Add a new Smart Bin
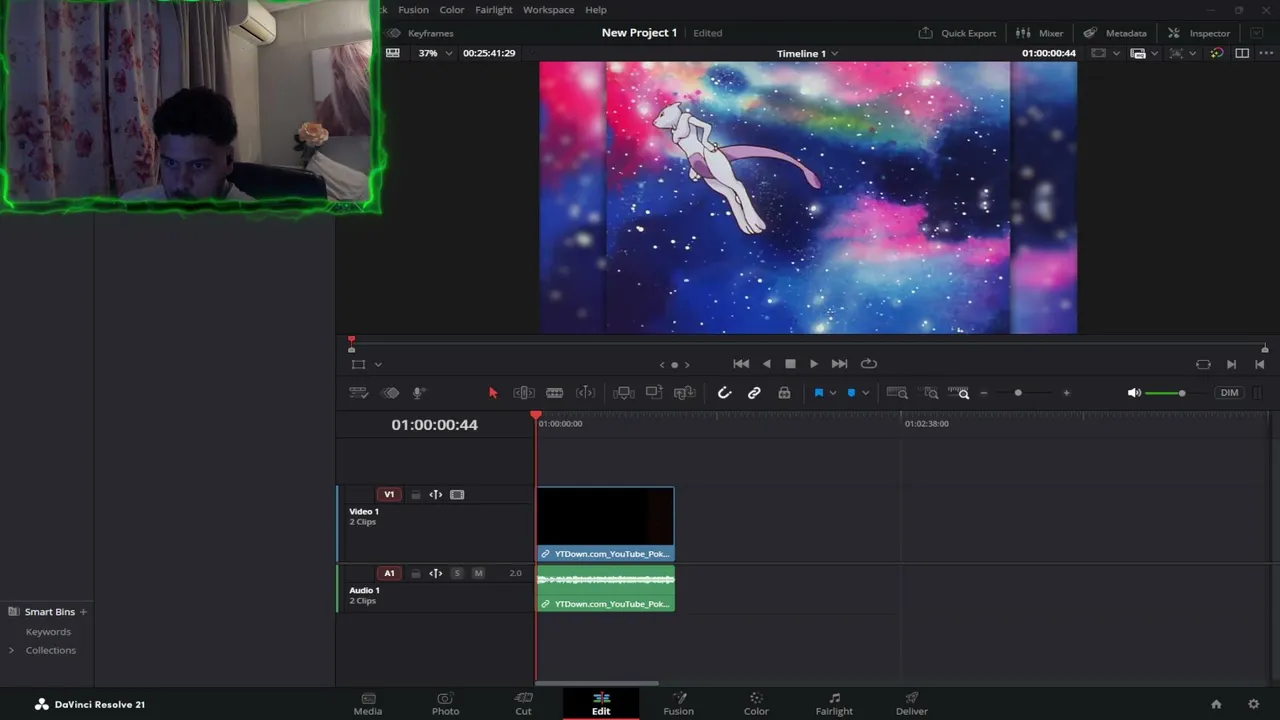Image resolution: width=1280 pixels, height=720 pixels. 83,612
